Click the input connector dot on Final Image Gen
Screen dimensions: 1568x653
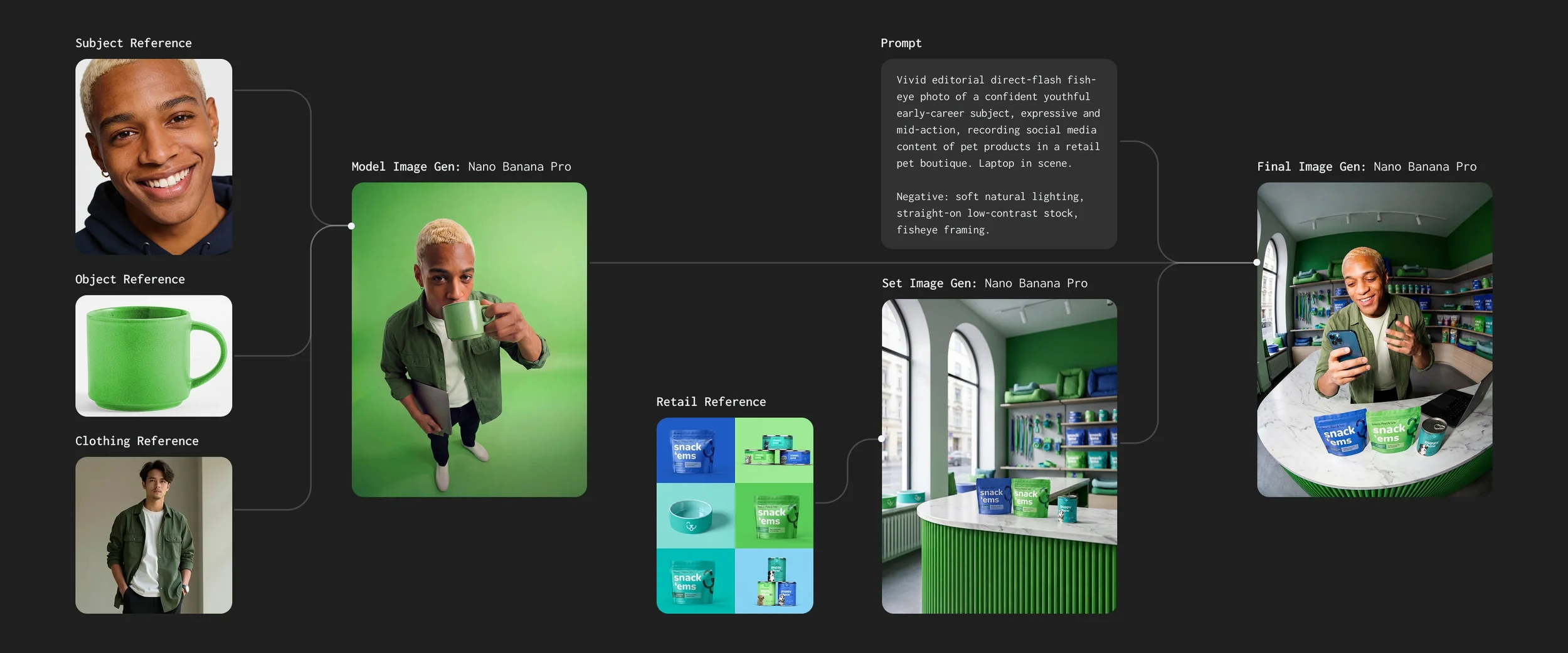[1256, 262]
